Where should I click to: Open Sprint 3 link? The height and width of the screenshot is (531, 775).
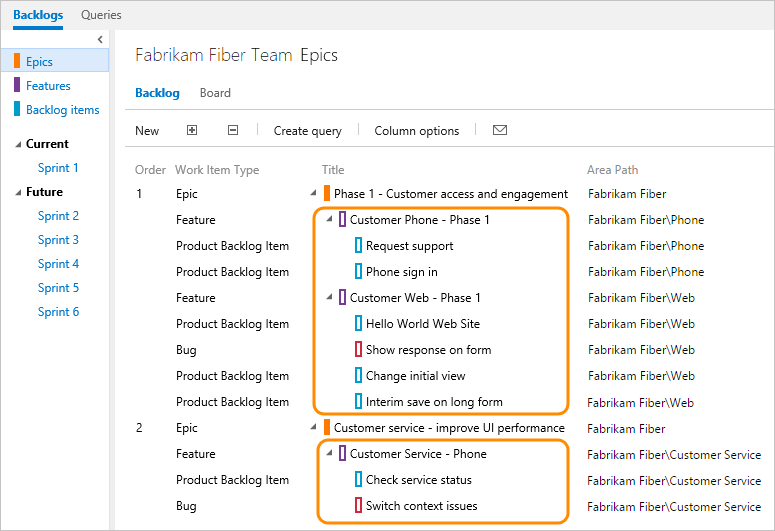tap(58, 240)
